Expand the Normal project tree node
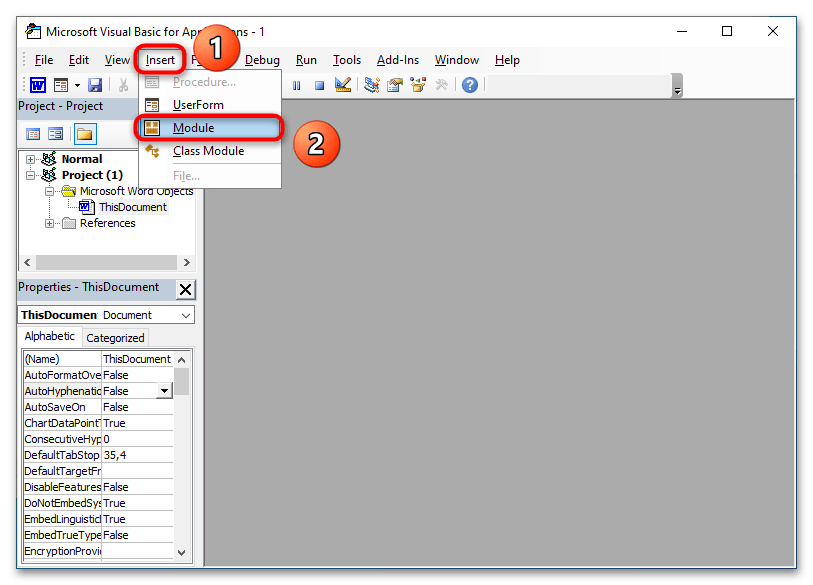The width and height of the screenshot is (813, 585). [x=30, y=159]
